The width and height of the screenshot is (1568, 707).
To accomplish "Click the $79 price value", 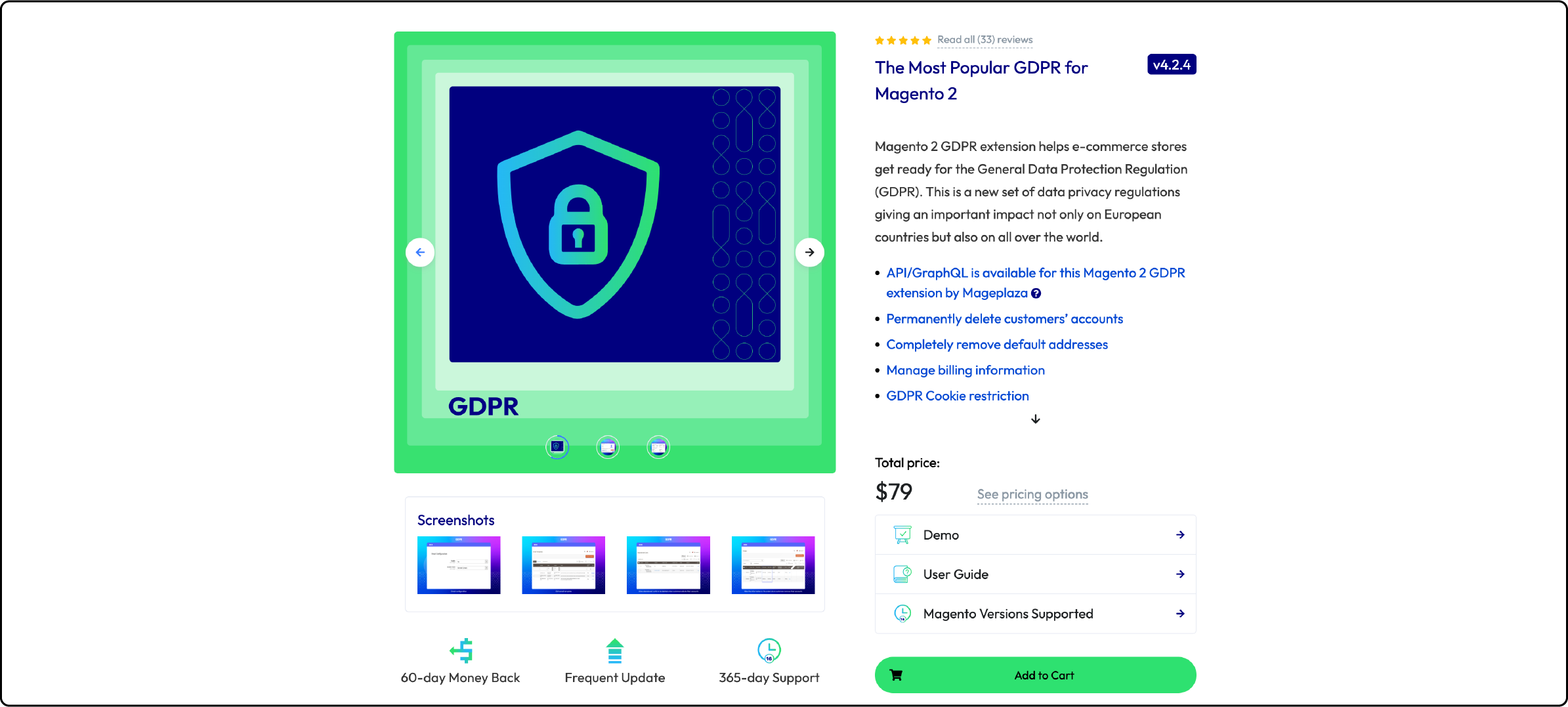I will coord(893,492).
